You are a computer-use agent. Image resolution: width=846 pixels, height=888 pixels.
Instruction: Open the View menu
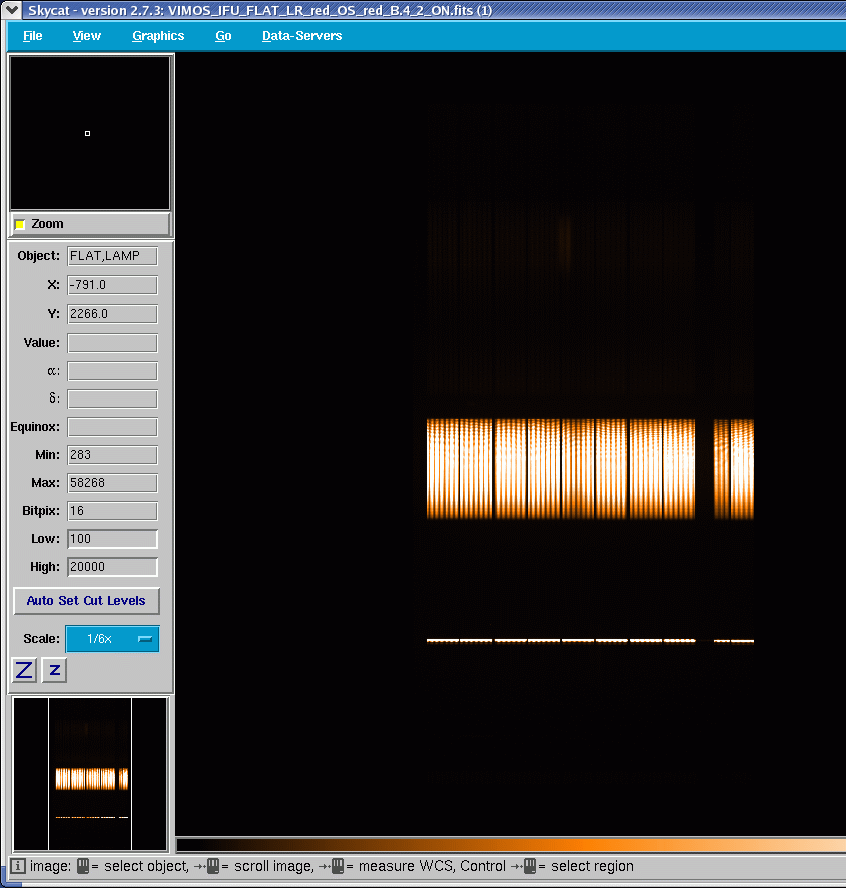[x=87, y=36]
